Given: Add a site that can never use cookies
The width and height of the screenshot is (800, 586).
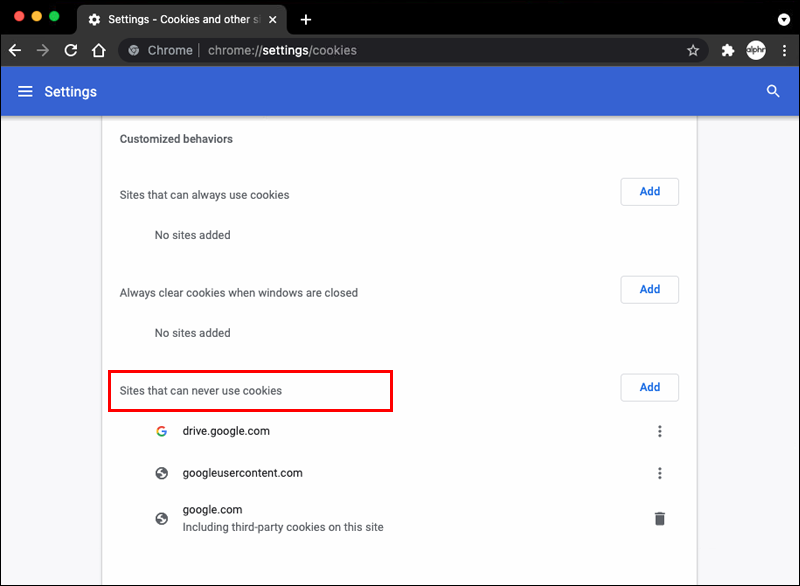Looking at the screenshot, I should tap(649, 387).
